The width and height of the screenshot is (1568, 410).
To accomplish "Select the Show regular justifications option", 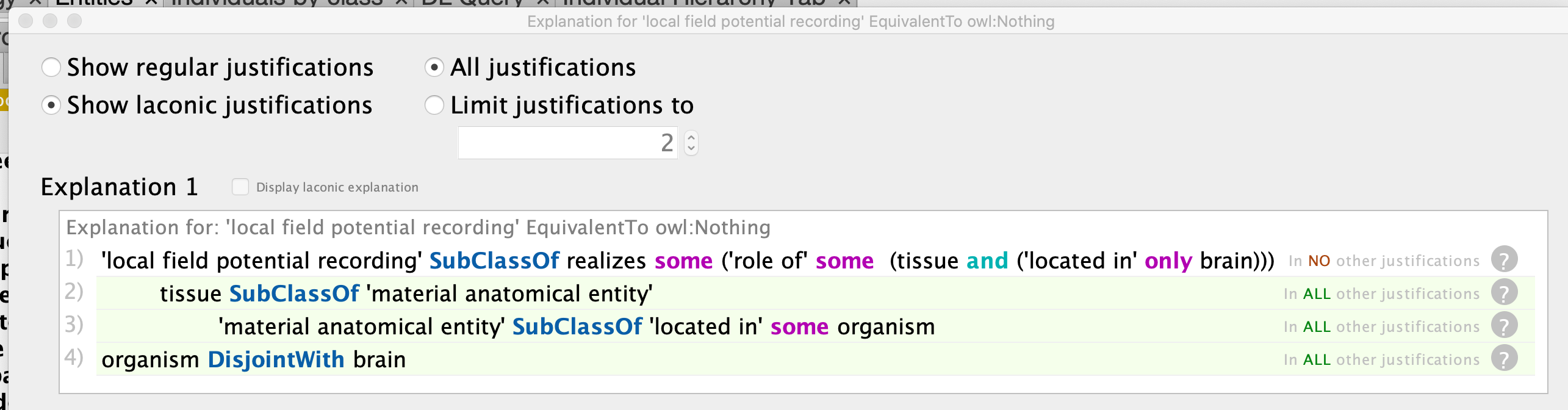I will point(52,67).
